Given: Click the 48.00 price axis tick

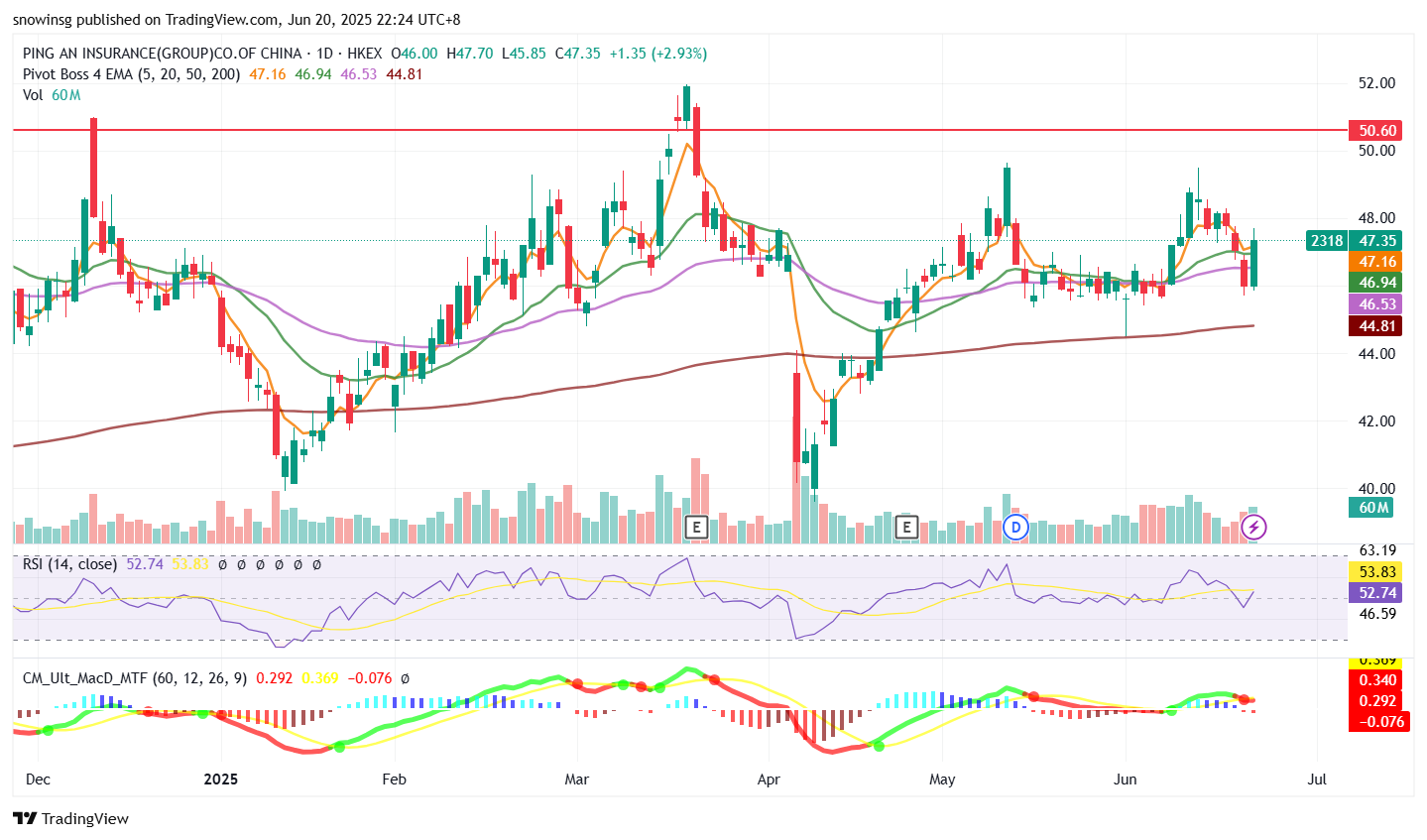Looking at the screenshot, I should click(x=1376, y=218).
